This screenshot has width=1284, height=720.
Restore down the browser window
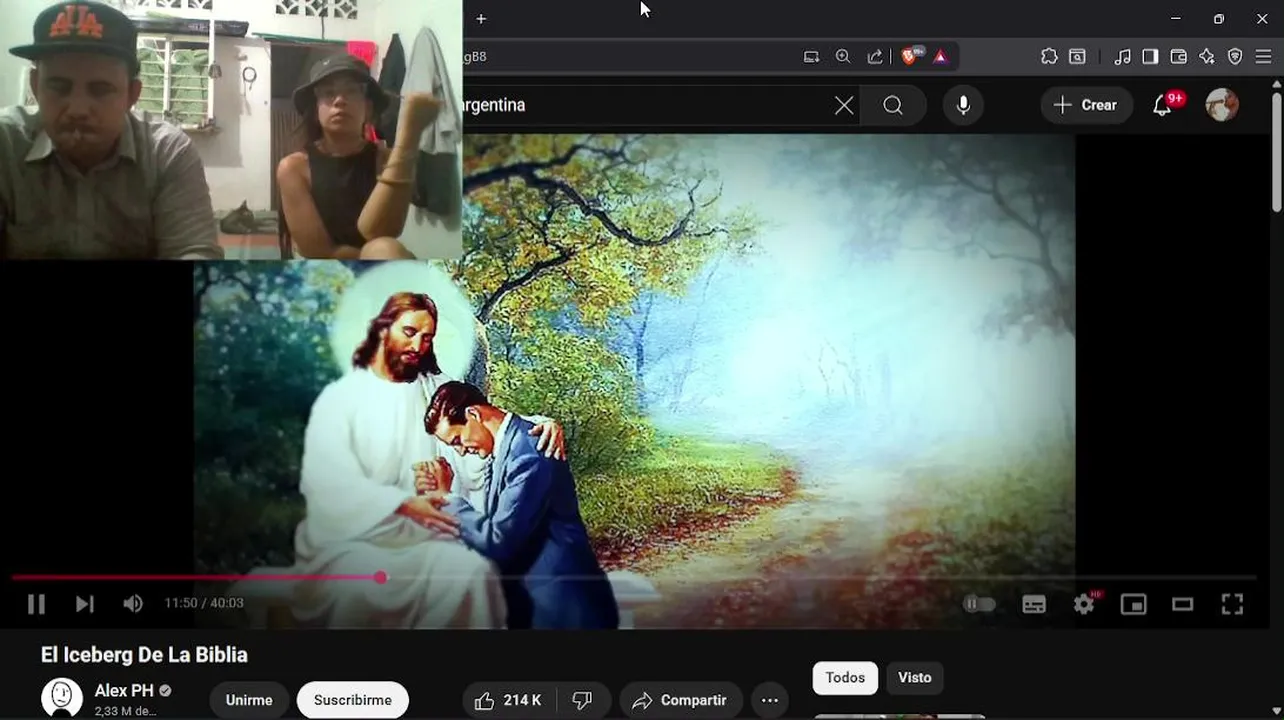1219,19
